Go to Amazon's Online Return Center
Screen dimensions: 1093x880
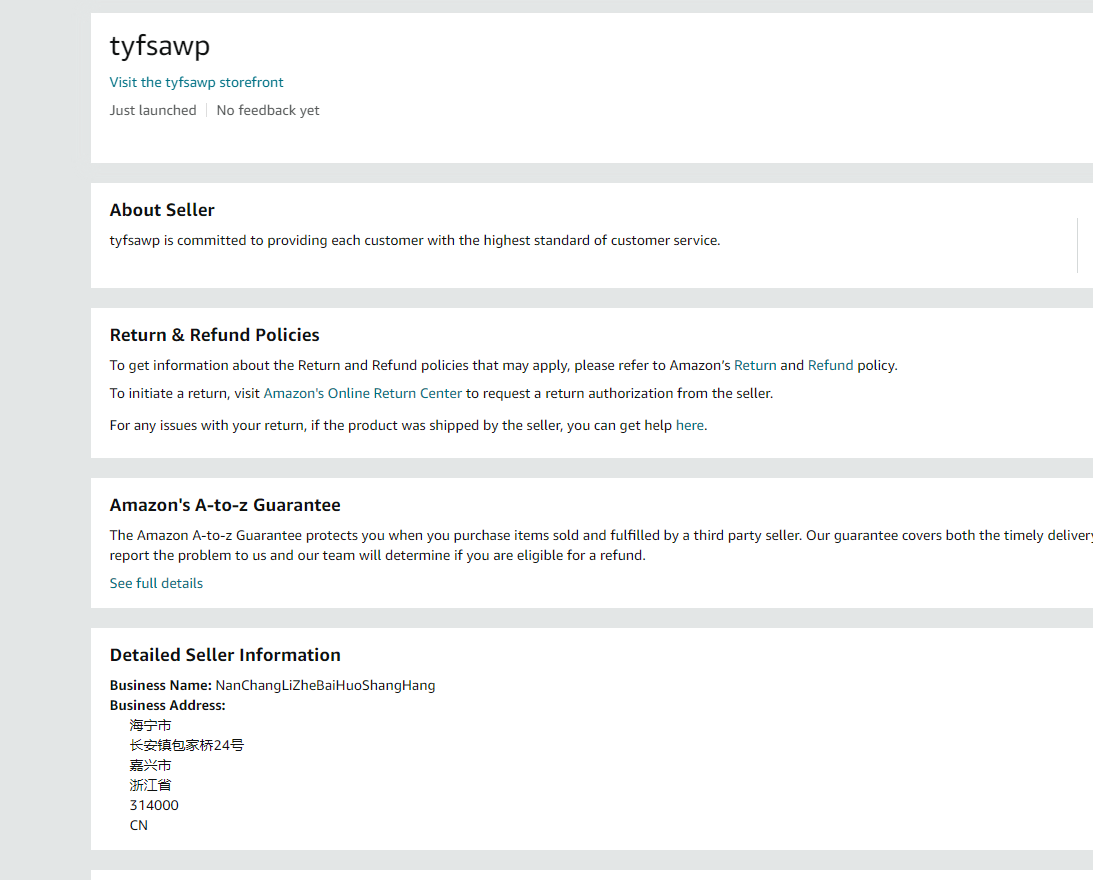[362, 393]
